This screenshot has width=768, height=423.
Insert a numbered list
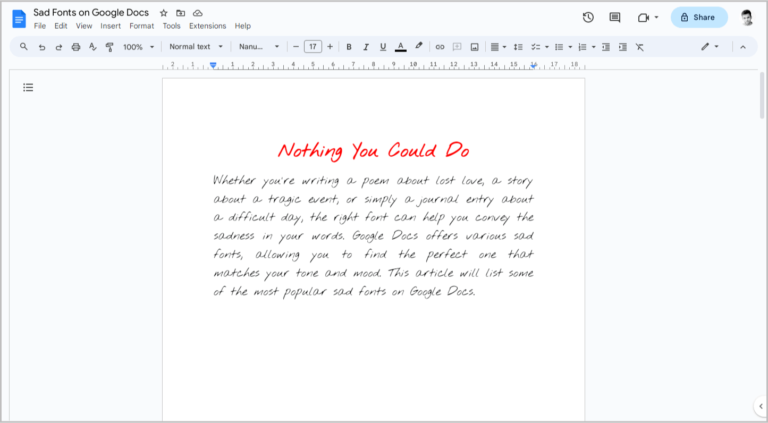[582, 47]
